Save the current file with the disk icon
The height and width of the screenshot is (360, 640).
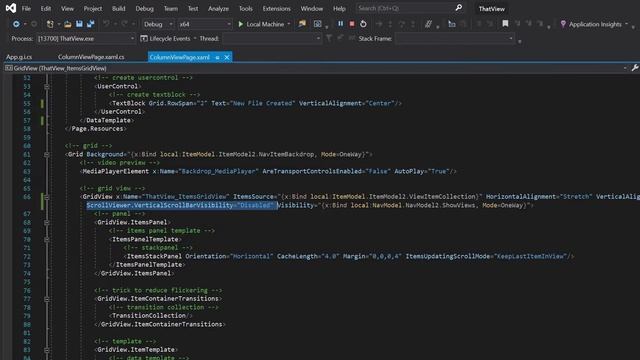[x=79, y=24]
